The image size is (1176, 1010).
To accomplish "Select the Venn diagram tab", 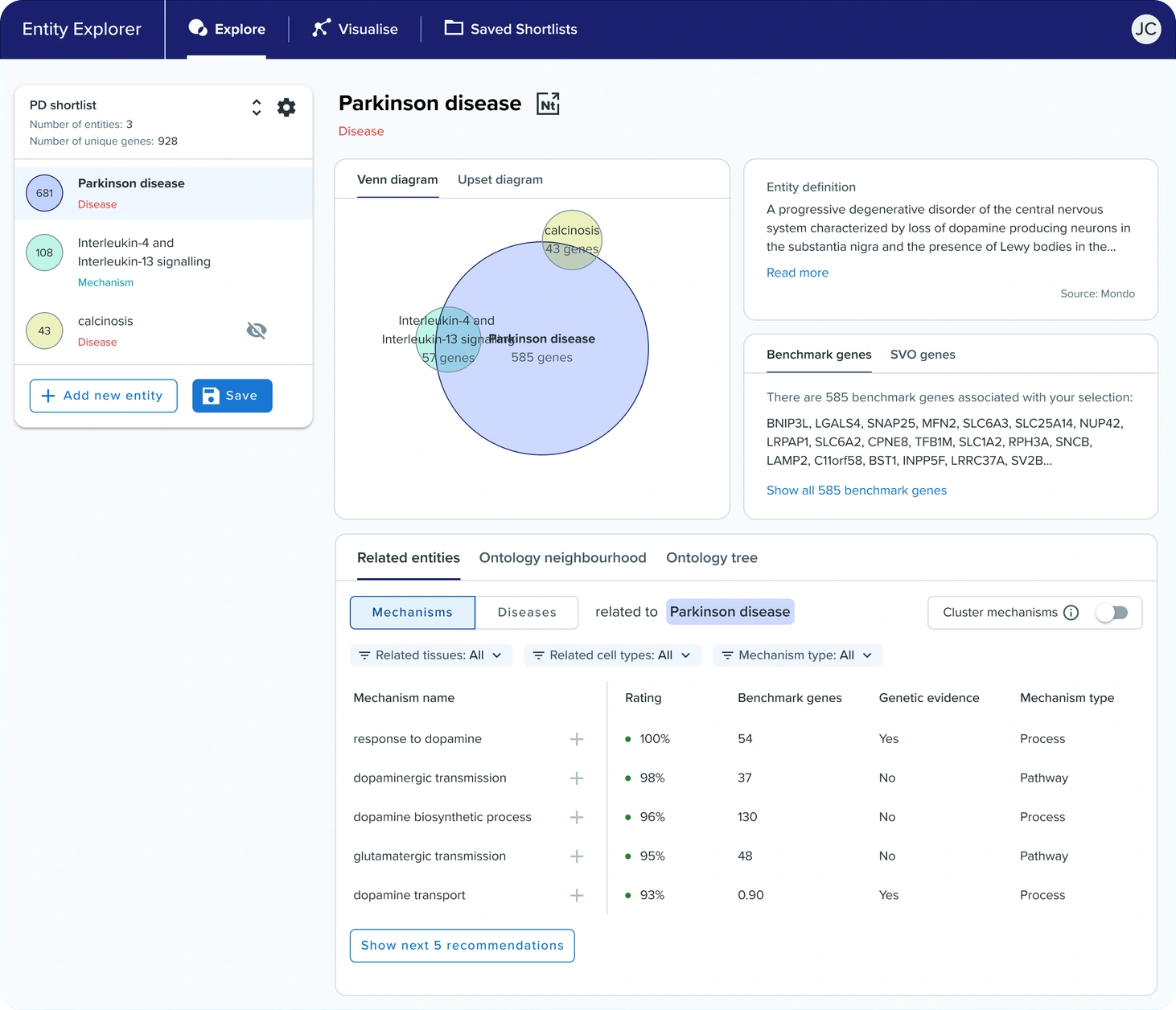I will click(397, 179).
